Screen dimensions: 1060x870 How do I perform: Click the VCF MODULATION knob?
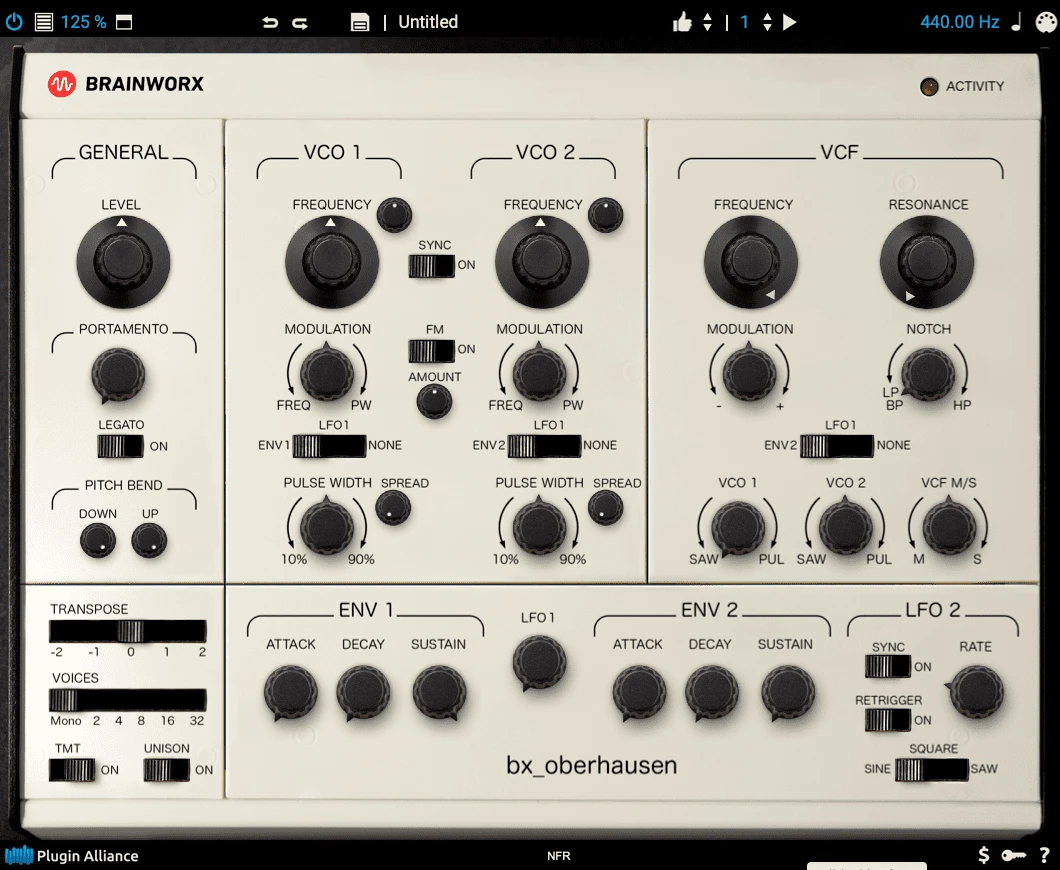pyautogui.click(x=749, y=372)
